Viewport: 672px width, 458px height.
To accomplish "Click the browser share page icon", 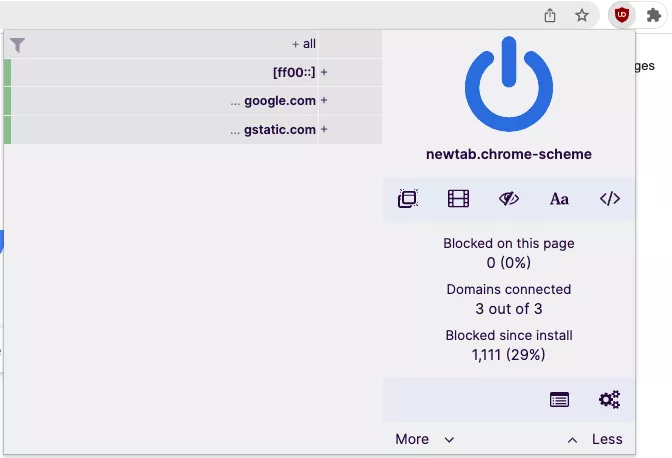I will [x=550, y=15].
